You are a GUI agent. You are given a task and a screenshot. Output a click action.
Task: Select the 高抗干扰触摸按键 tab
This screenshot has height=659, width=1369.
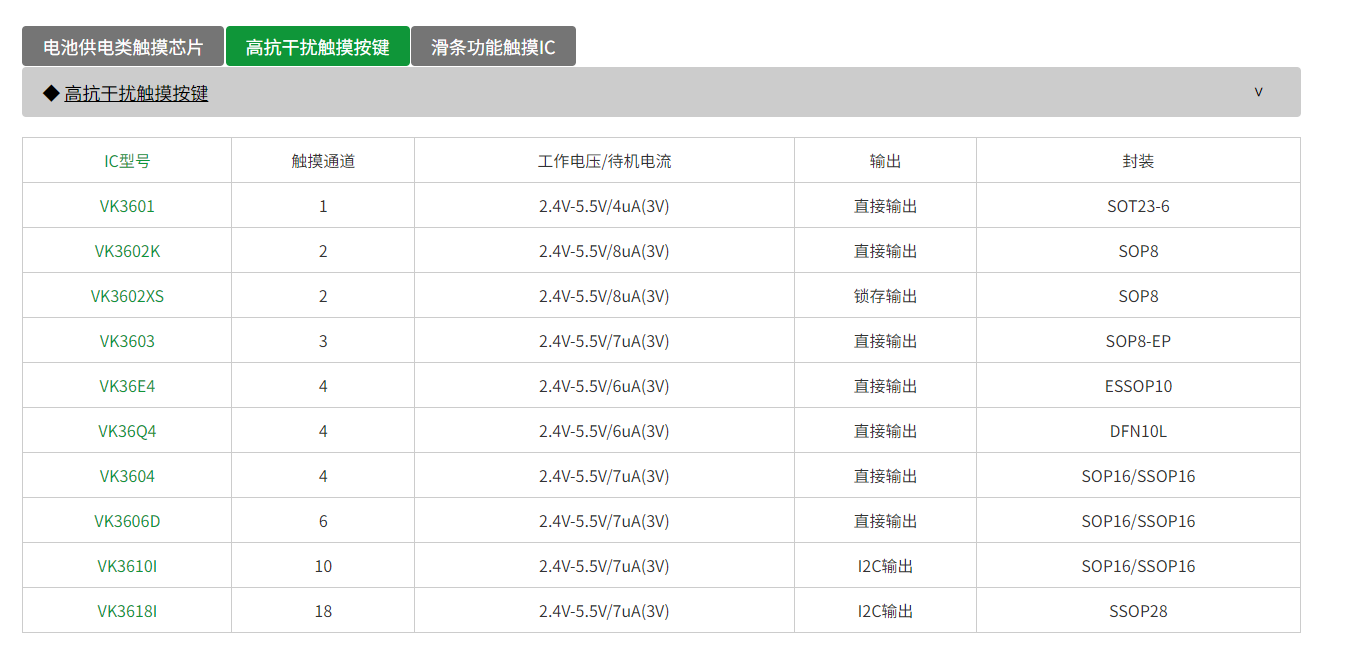[x=317, y=47]
